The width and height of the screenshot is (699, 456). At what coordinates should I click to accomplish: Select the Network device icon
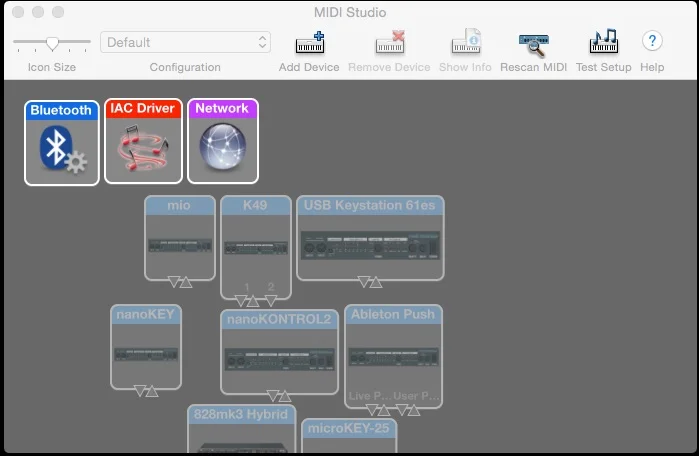point(223,141)
